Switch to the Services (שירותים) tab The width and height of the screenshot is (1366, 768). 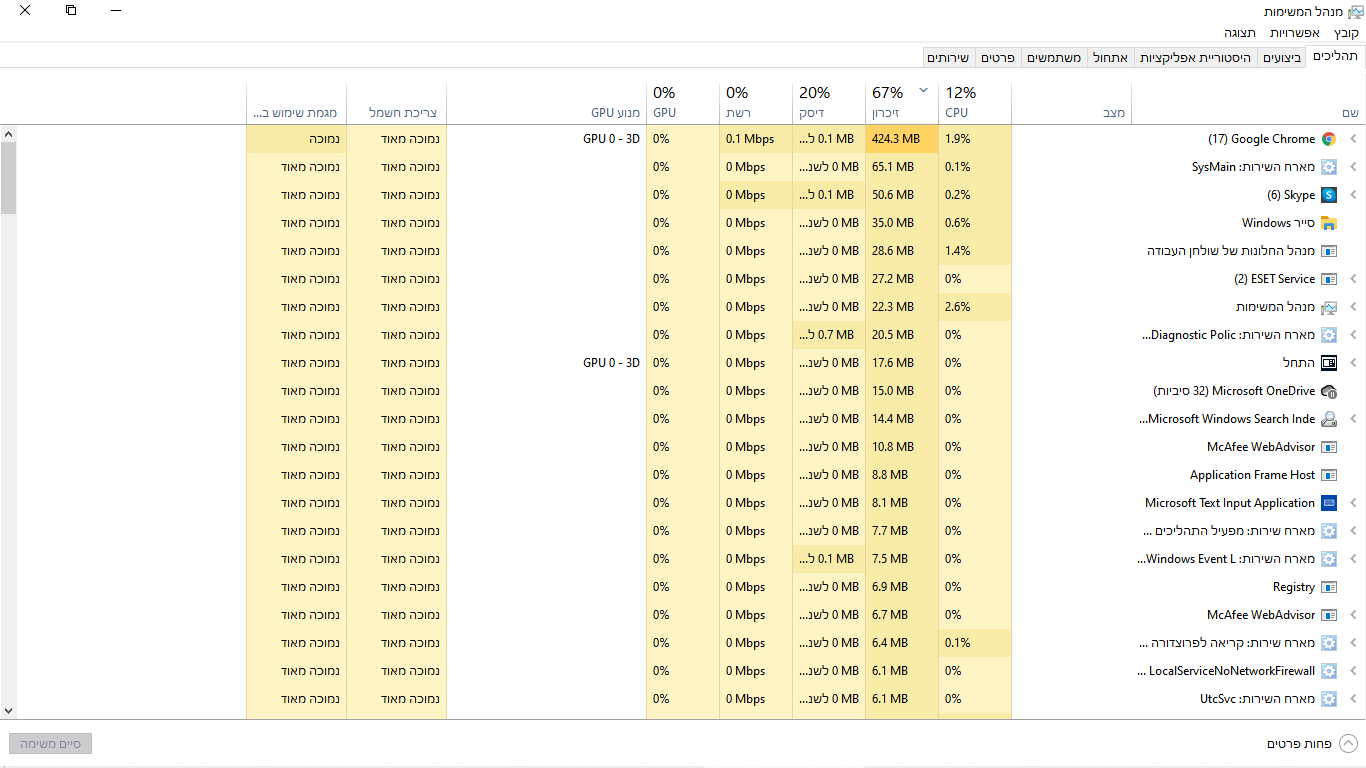coord(948,58)
